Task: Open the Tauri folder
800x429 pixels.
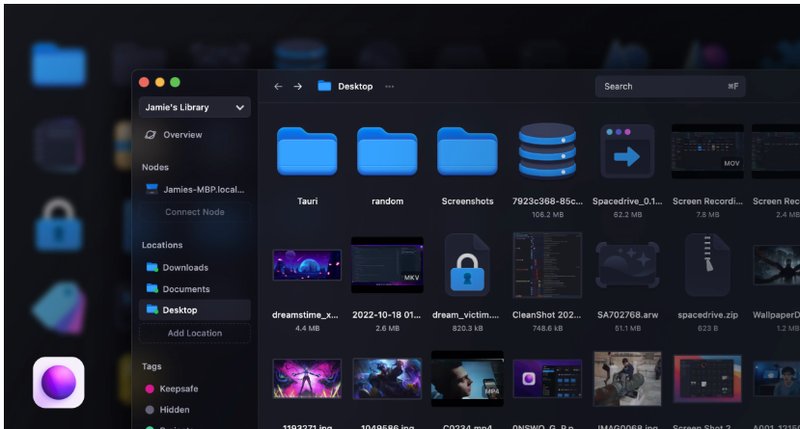Action: [x=307, y=151]
